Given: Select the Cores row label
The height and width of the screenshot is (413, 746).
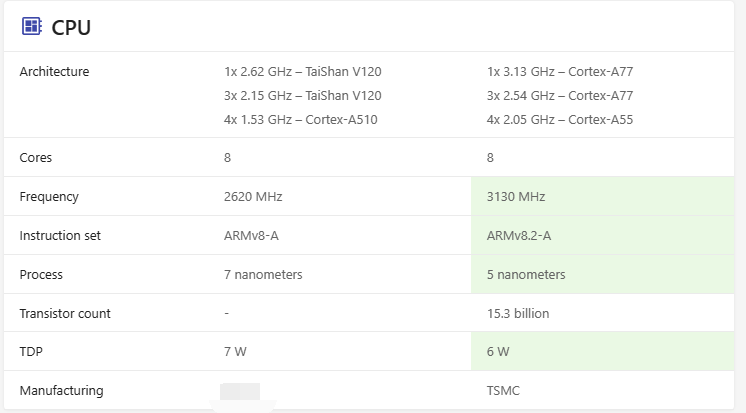Looking at the screenshot, I should (36, 158).
